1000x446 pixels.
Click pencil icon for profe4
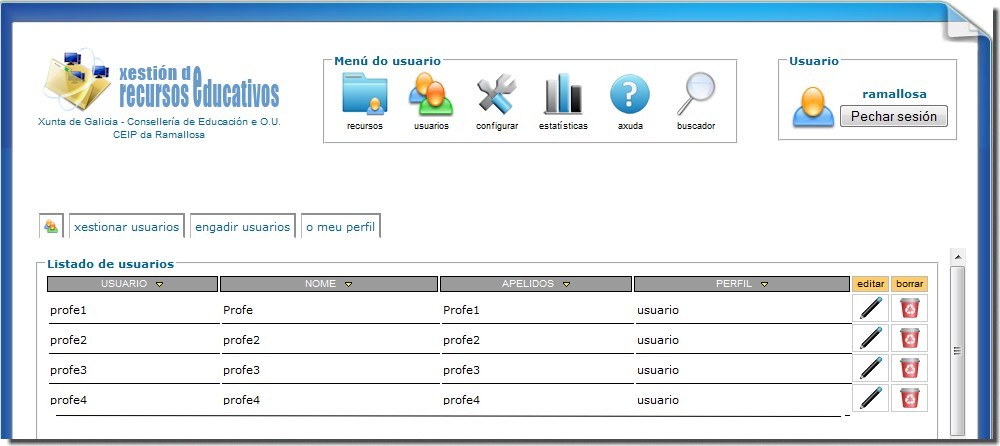click(x=872, y=399)
